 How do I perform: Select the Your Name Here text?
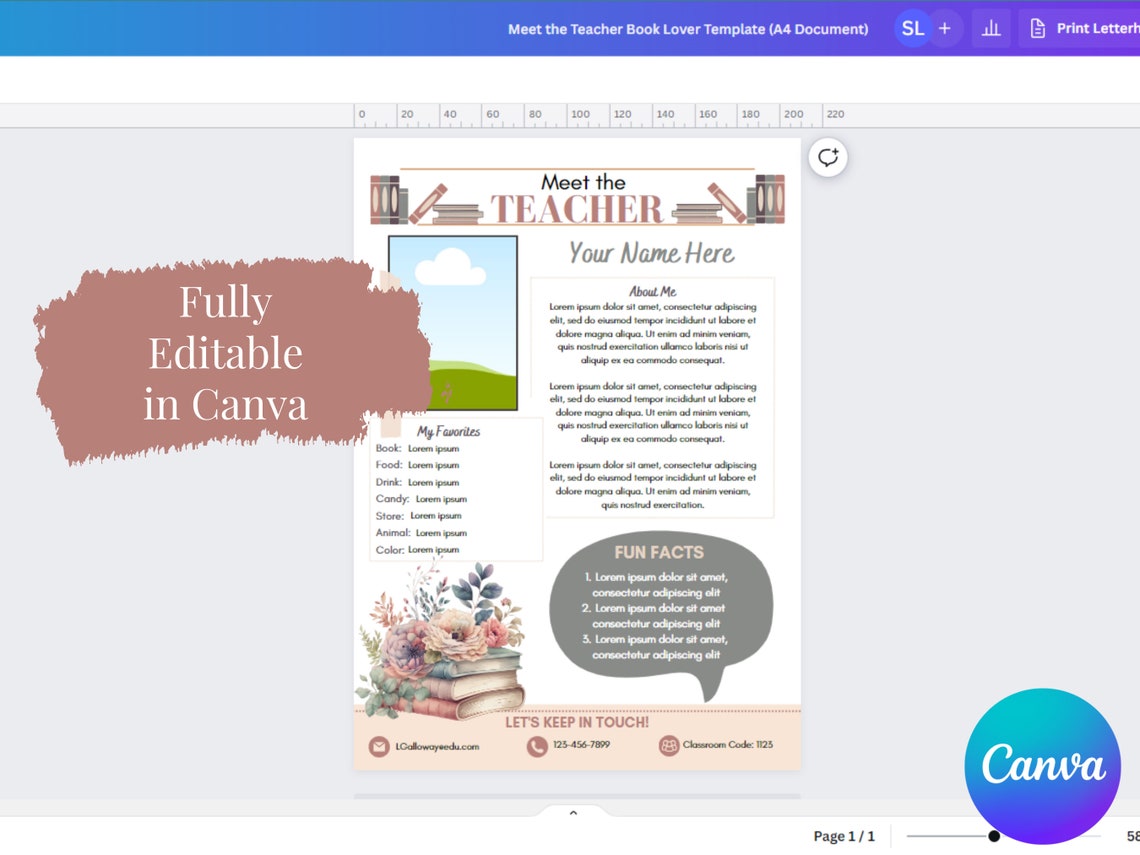coord(651,253)
